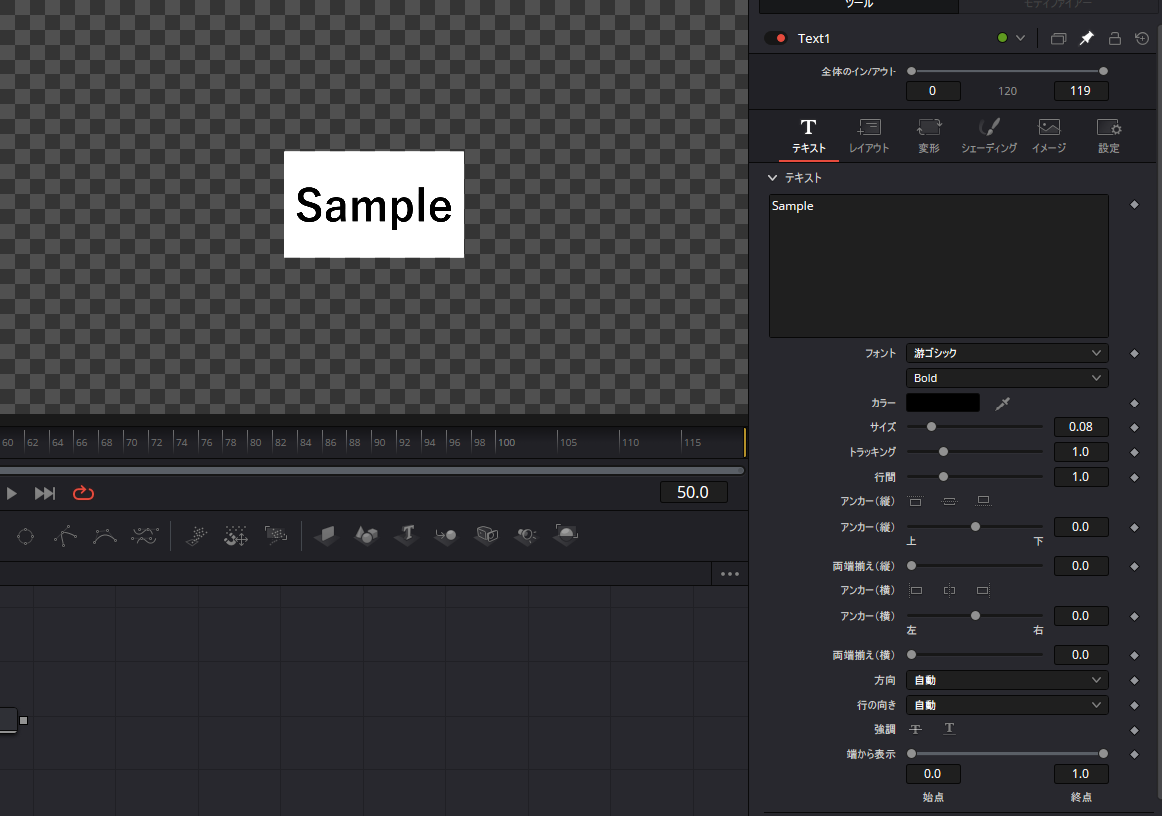Viewport: 1162px width, 816px height.
Task: Toggle loop playback in the transport controls
Action: tap(83, 492)
